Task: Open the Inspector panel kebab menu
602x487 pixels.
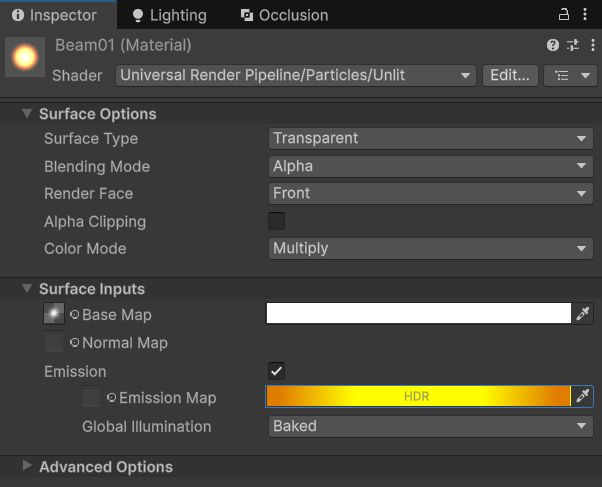Action: [586, 15]
